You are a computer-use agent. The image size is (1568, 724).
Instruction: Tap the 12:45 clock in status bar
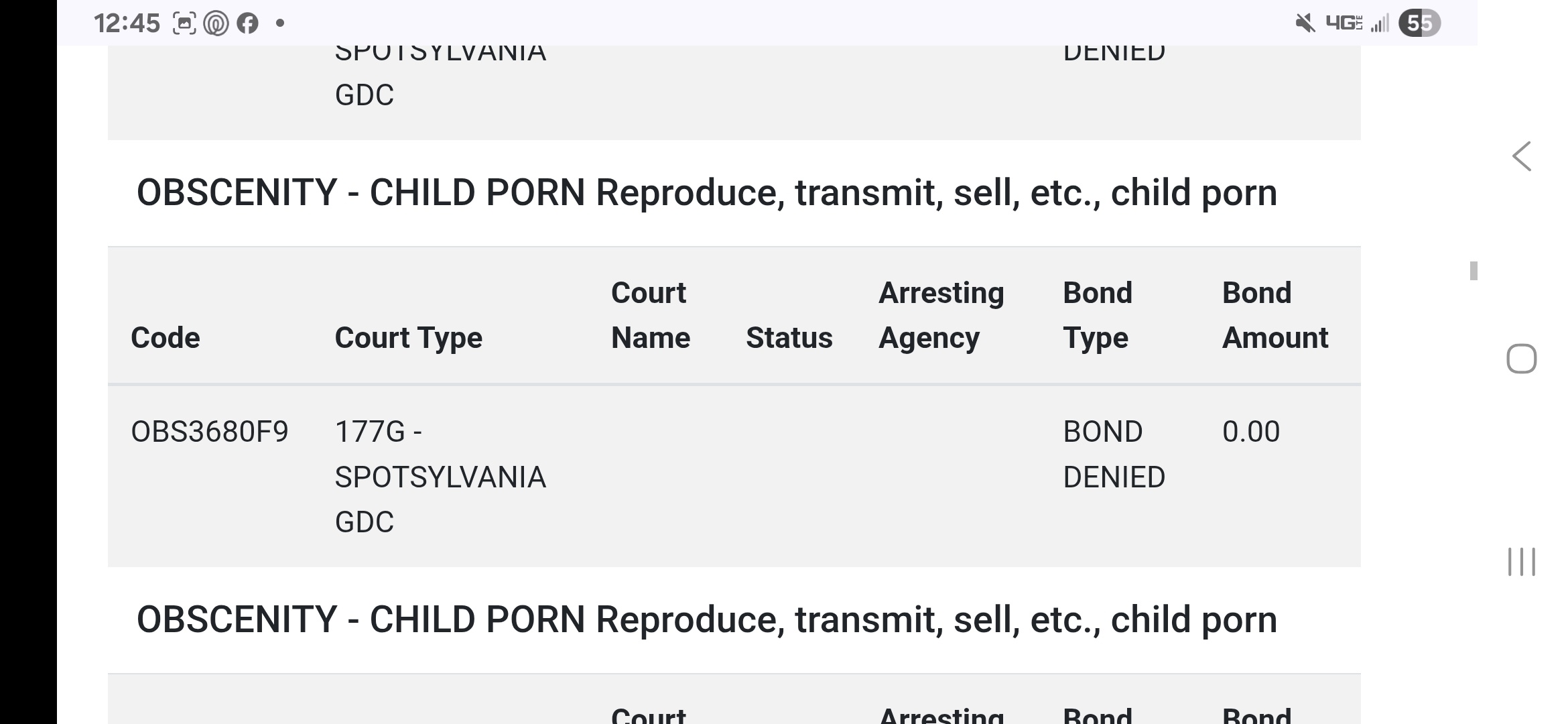pos(127,23)
